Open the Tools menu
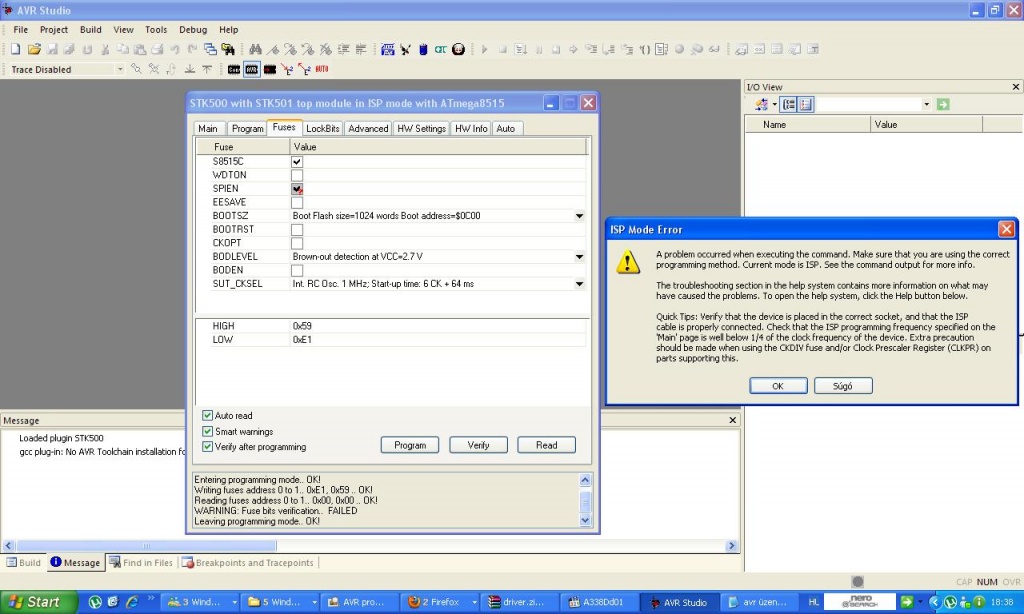 point(156,29)
